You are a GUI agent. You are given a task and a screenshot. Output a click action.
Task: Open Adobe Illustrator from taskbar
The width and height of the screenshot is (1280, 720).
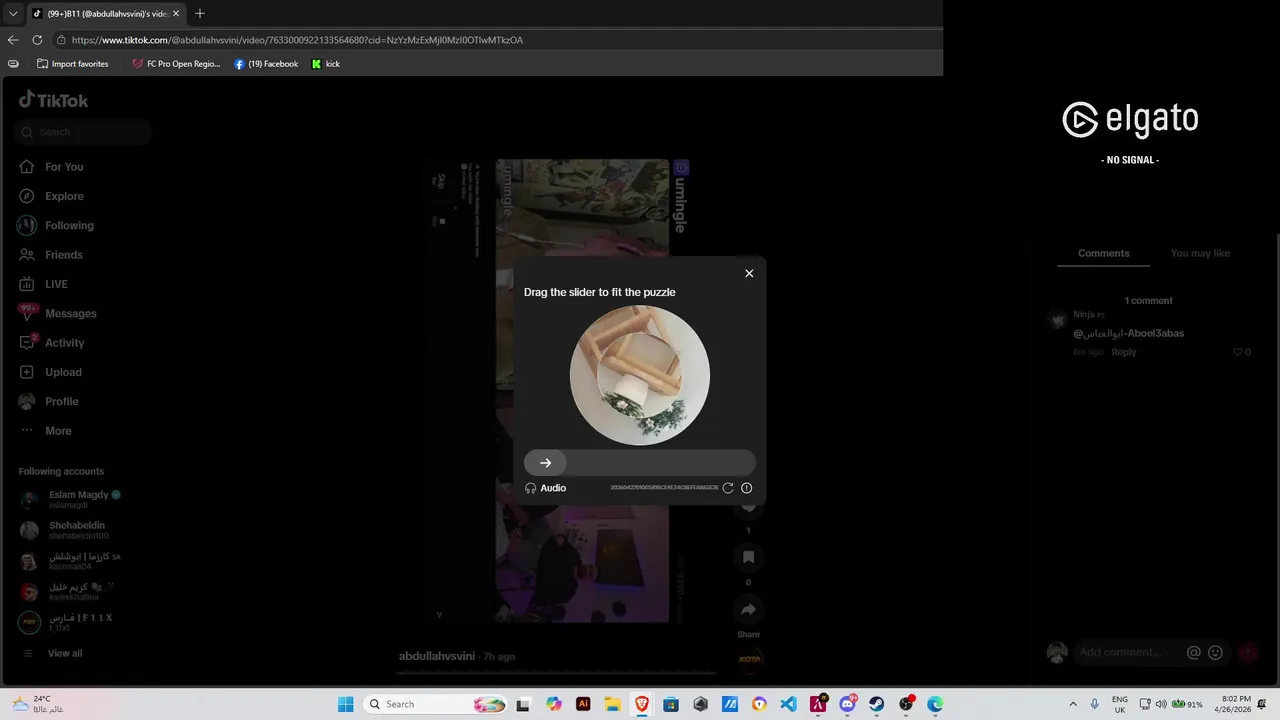click(583, 704)
